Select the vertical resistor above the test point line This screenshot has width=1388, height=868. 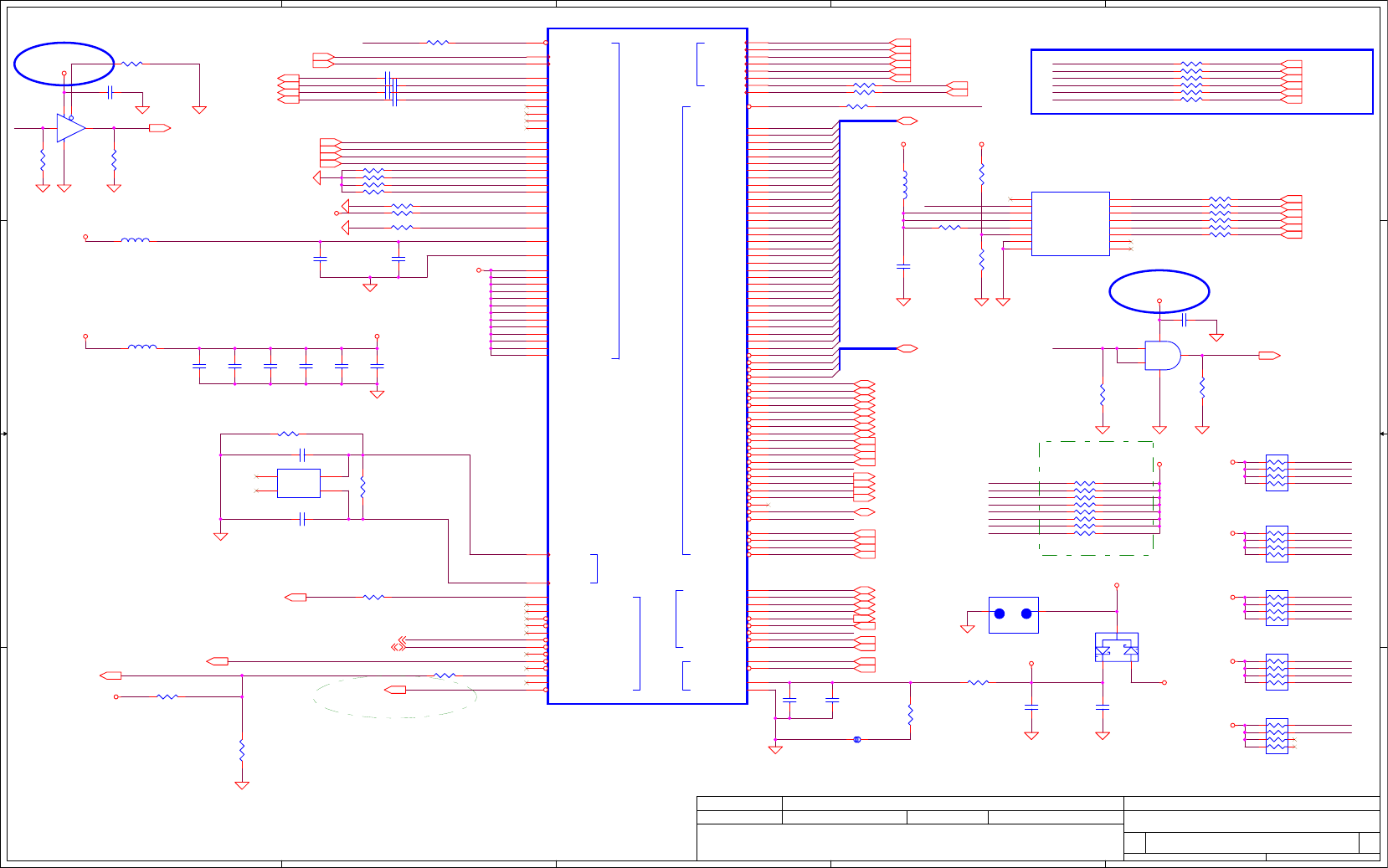click(910, 715)
